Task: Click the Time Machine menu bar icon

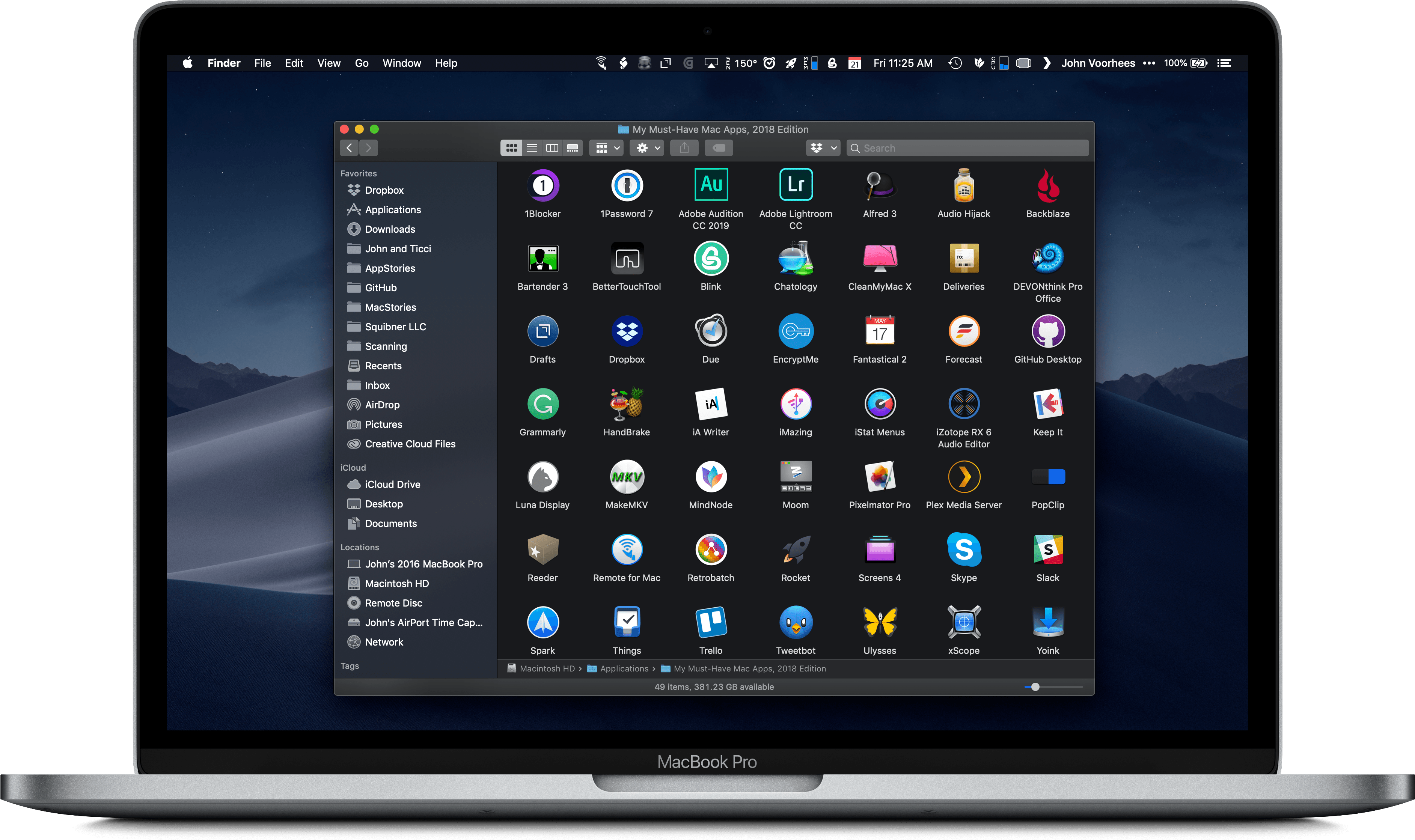Action: [955, 63]
